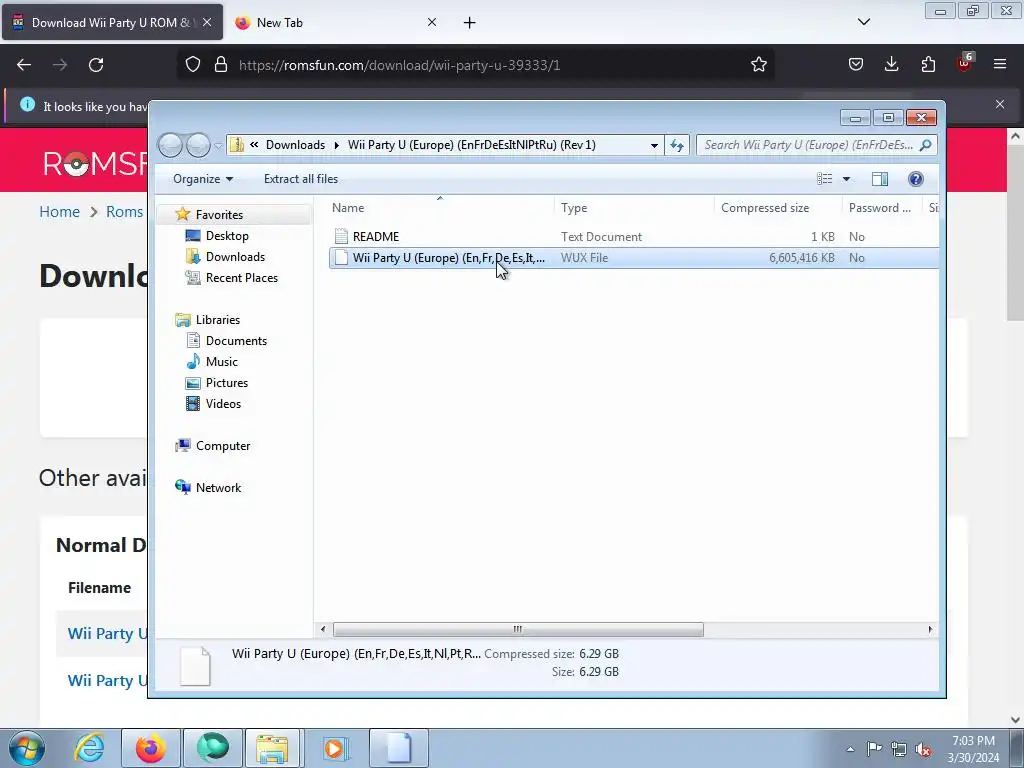Click Explorer's forward navigation button
This screenshot has width=1024, height=768.
click(198, 145)
